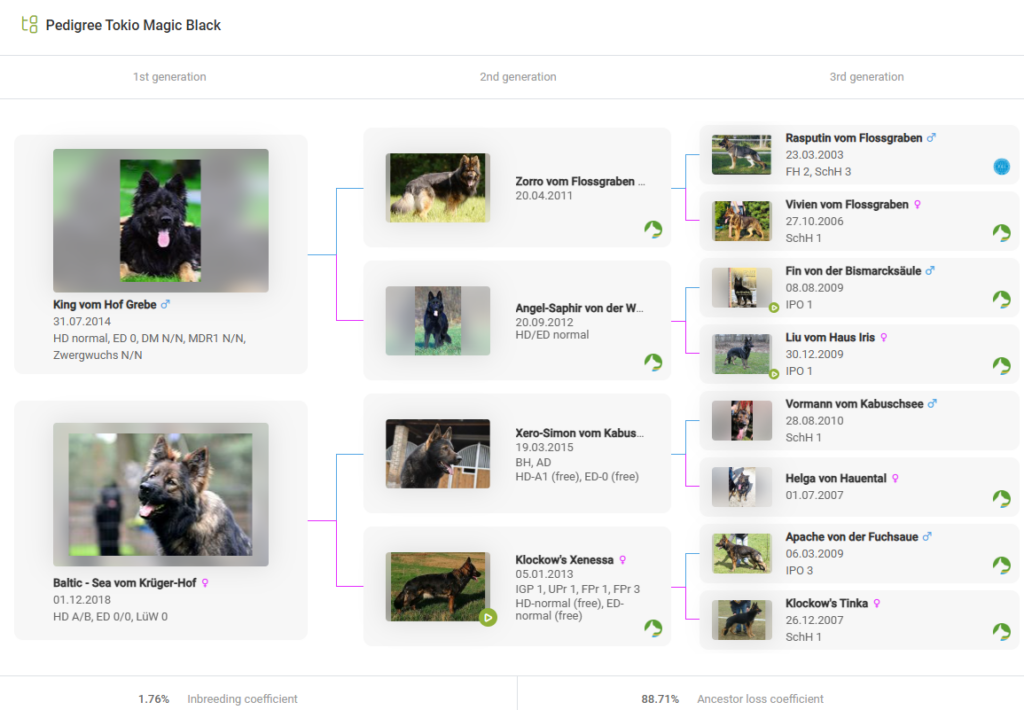Click the green badge on Angel-Saphir card
This screenshot has height=710, width=1024.
point(653,362)
